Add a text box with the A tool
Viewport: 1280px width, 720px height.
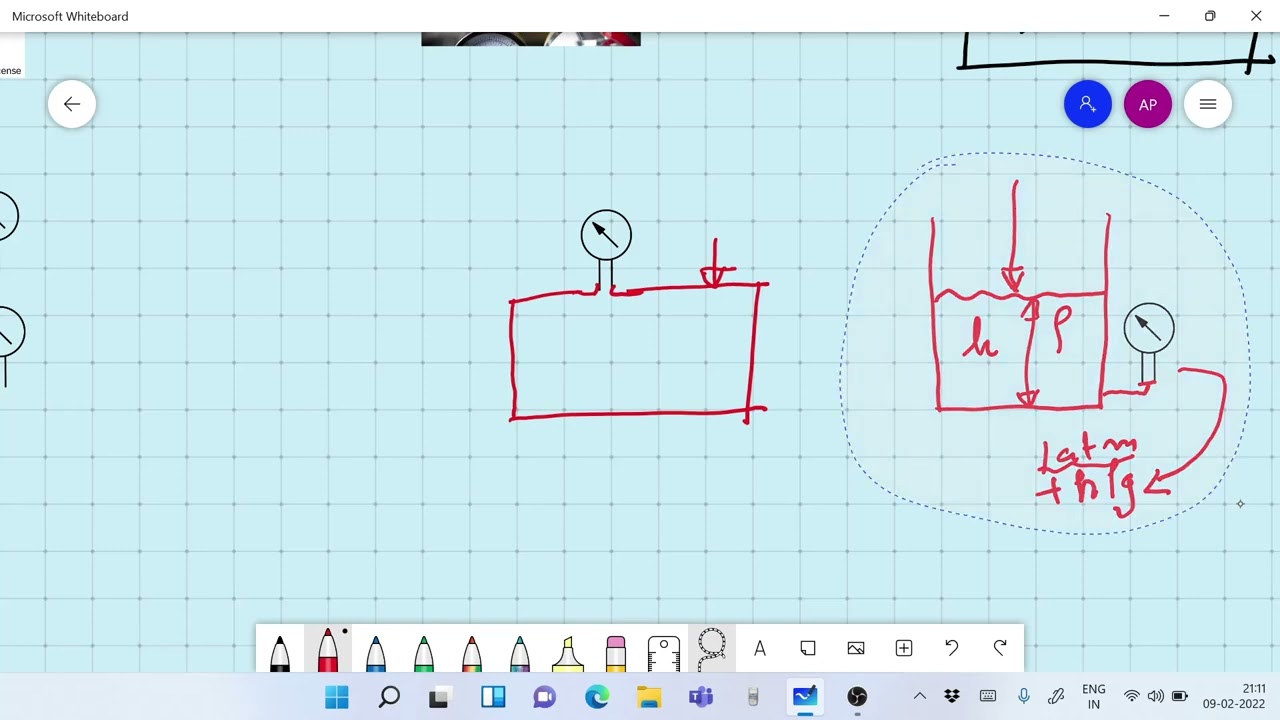[x=760, y=649]
